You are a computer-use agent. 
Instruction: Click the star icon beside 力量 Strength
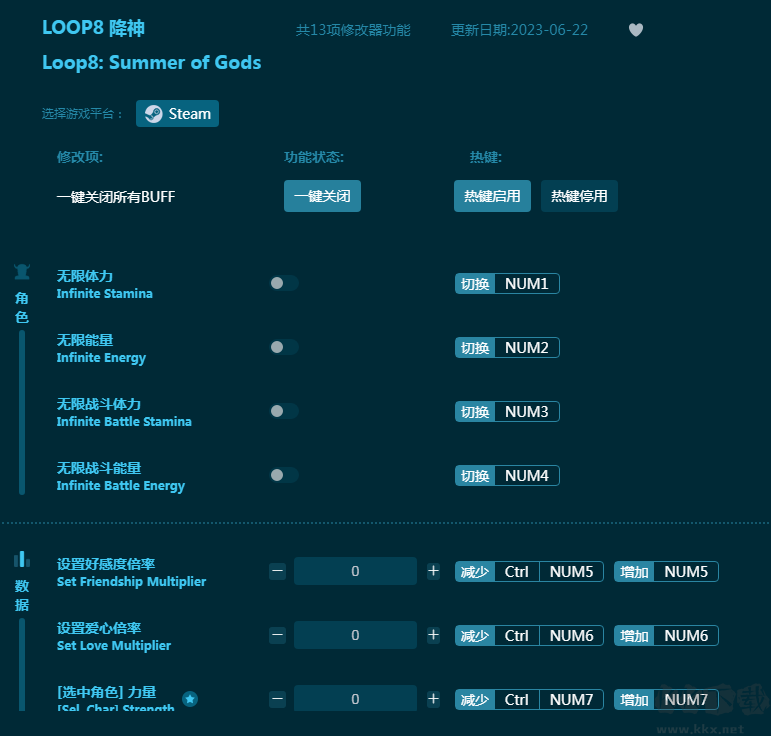pyautogui.click(x=190, y=699)
